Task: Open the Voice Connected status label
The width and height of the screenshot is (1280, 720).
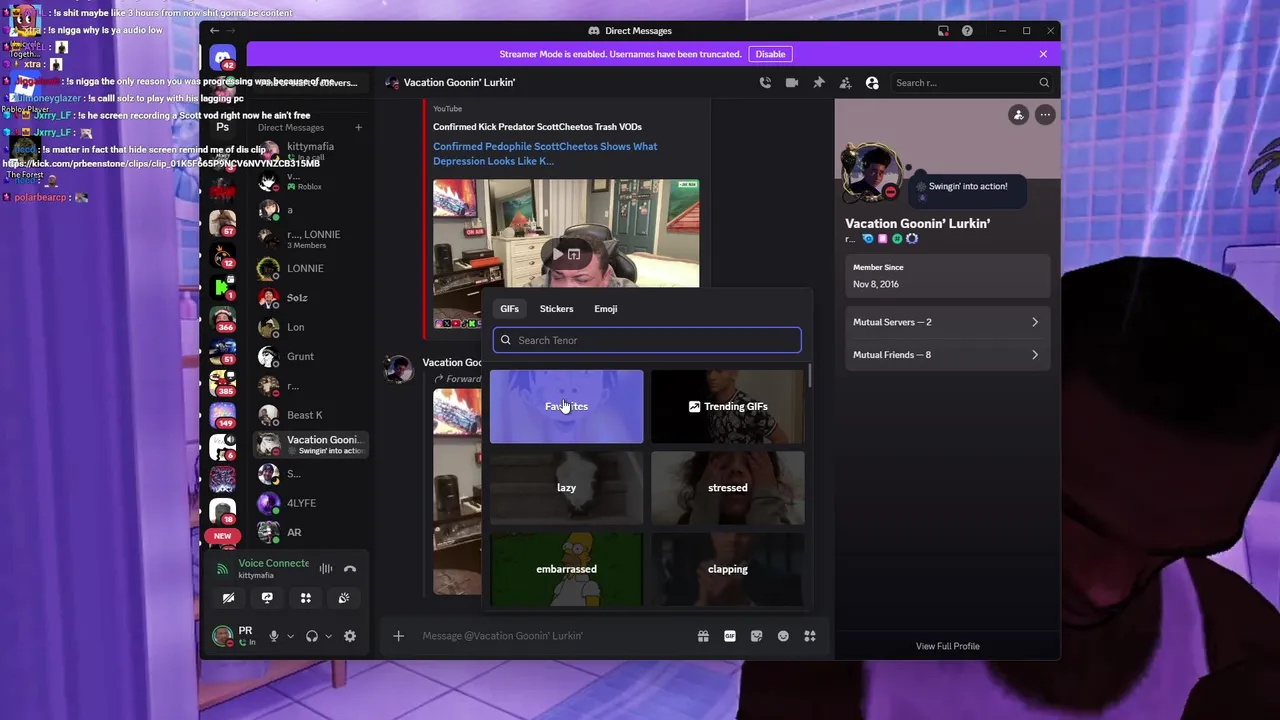Action: point(273,563)
